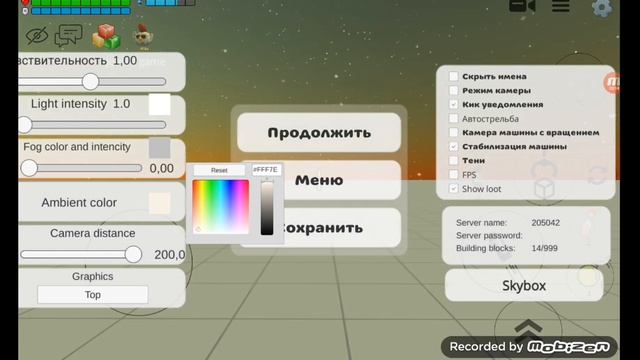This screenshot has height=360, width=640.
Task: Click the Camera distance slider handle
Action: (133, 254)
